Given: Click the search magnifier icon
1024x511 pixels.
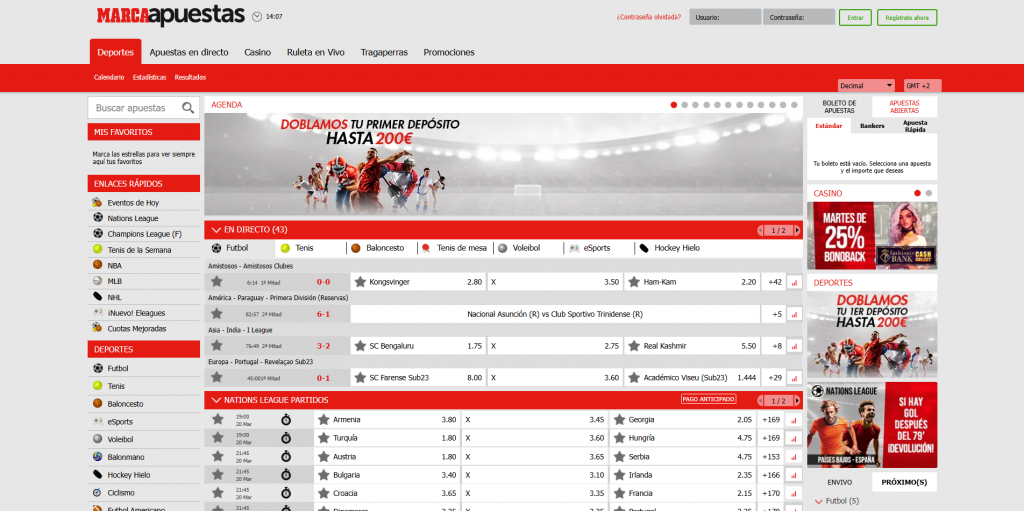Looking at the screenshot, I should (188, 108).
